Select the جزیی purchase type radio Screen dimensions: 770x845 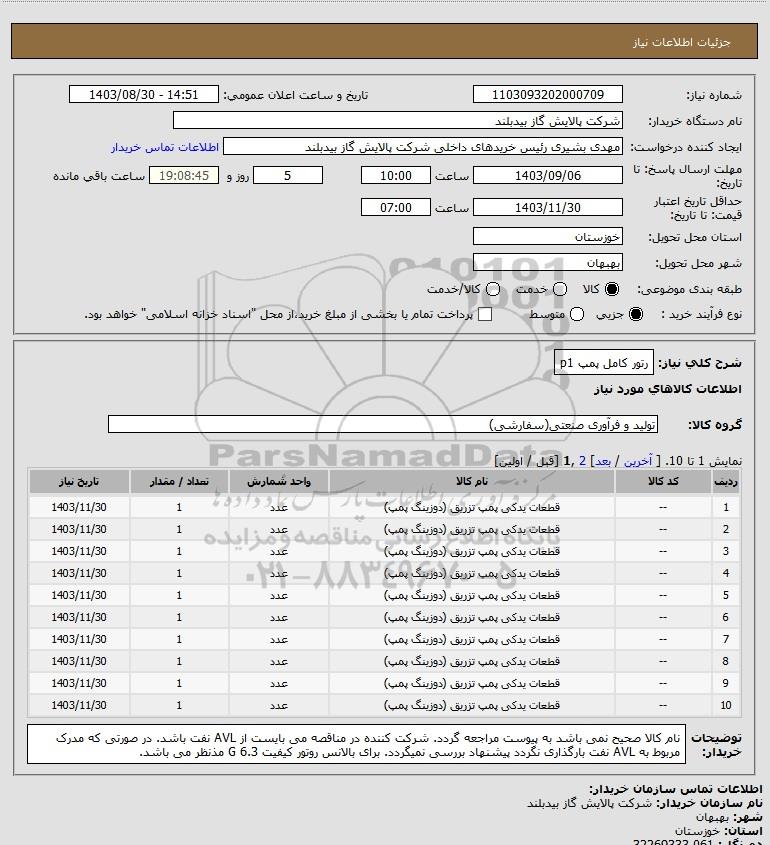click(636, 314)
